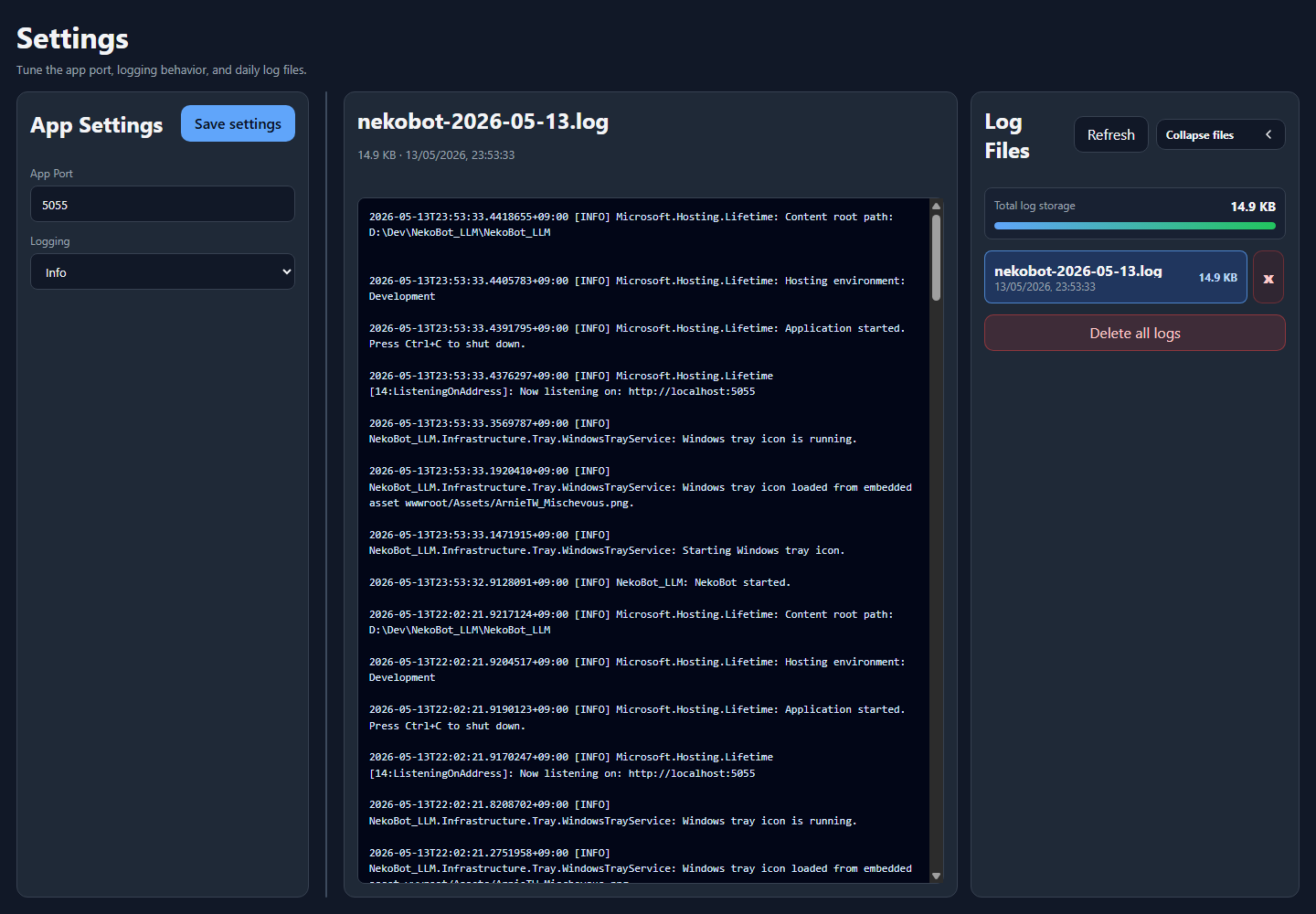This screenshot has height=914, width=1316.
Task: Refresh the log files list
Action: [x=1110, y=134]
